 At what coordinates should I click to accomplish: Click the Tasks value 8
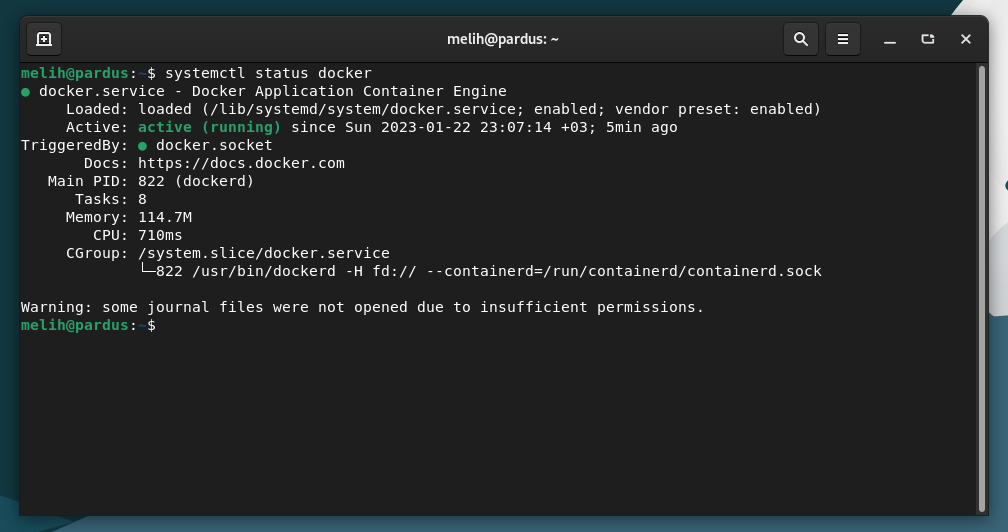(x=142, y=199)
